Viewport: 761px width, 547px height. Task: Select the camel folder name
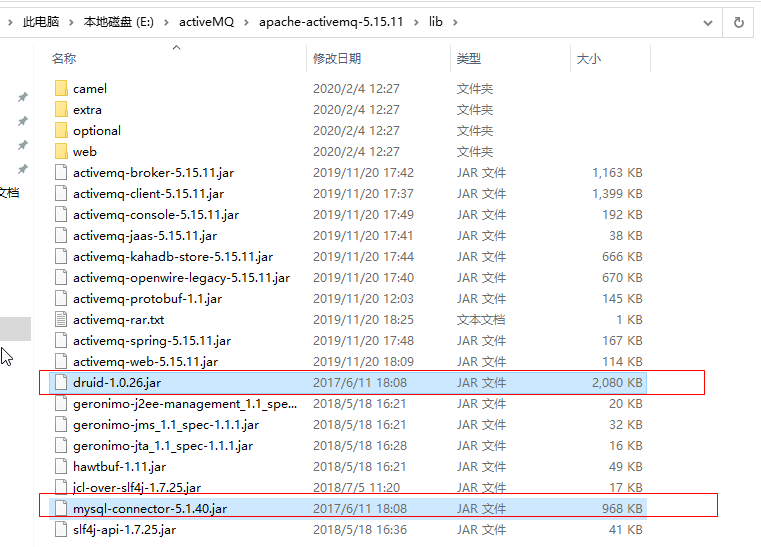click(90, 89)
